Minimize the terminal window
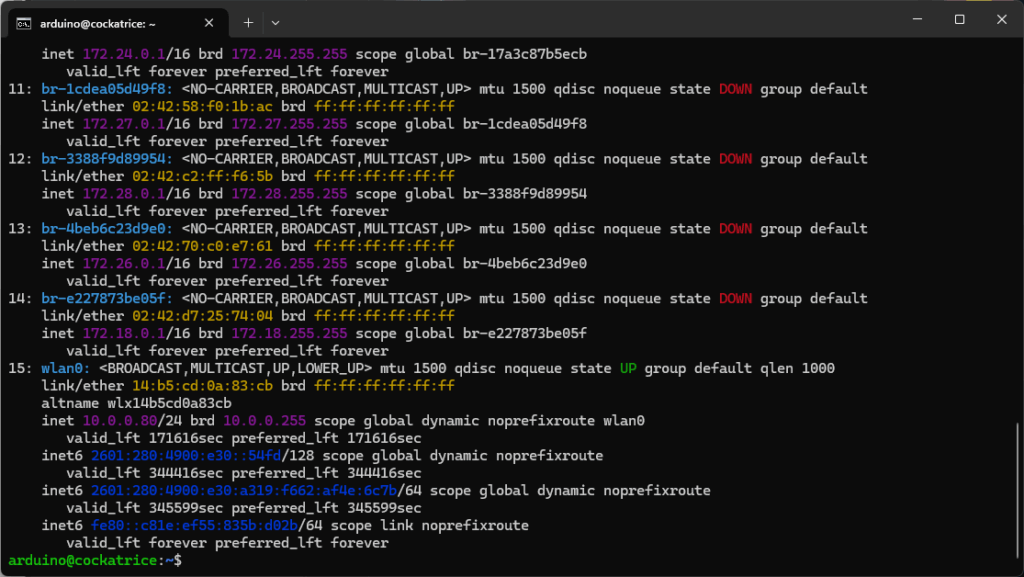This screenshot has height=577, width=1024. pyautogui.click(x=913, y=20)
